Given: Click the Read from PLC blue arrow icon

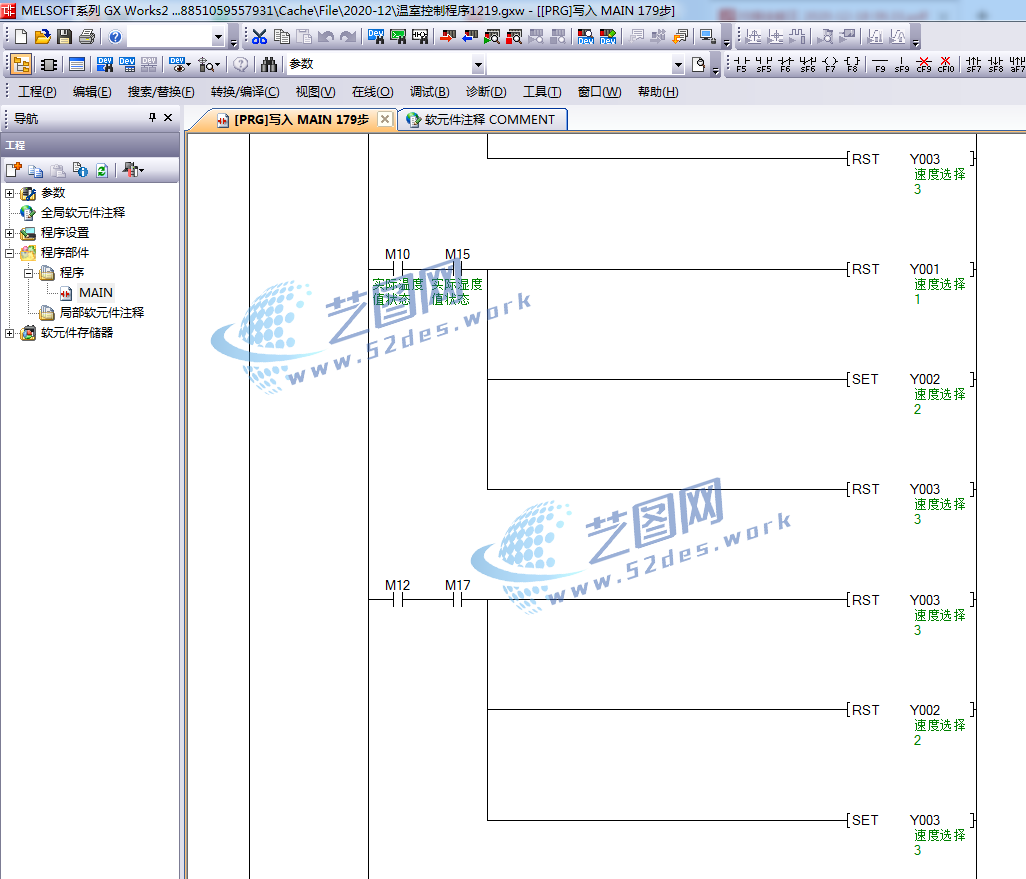Looking at the screenshot, I should pyautogui.click(x=470, y=37).
